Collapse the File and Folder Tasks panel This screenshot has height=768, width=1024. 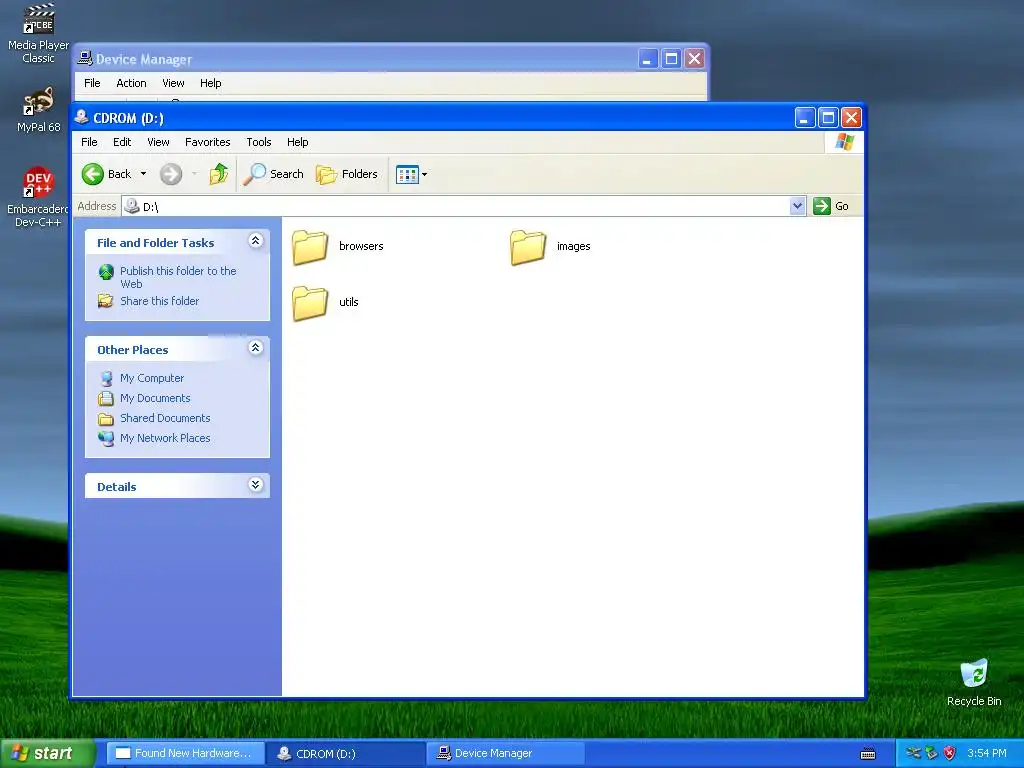(x=255, y=241)
